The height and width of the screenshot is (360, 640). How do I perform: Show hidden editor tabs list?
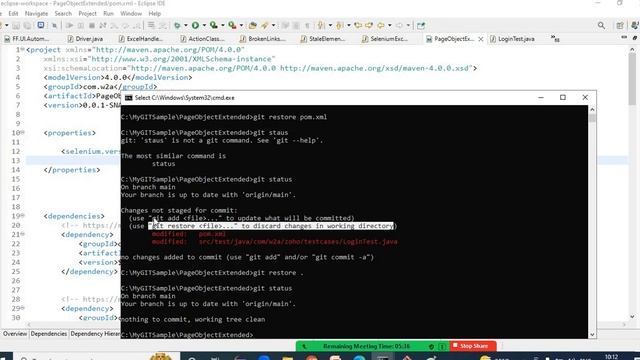coord(555,38)
